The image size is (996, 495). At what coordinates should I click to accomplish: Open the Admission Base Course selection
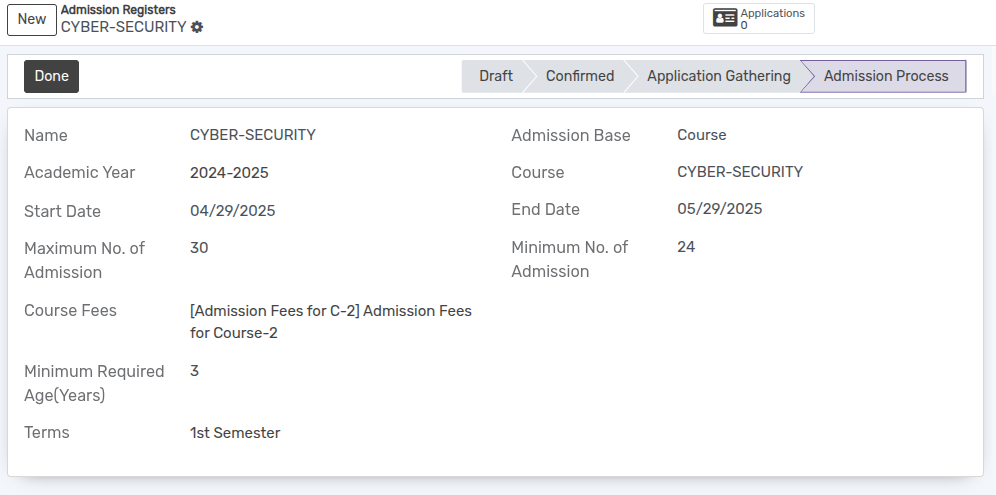pyautogui.click(x=702, y=135)
